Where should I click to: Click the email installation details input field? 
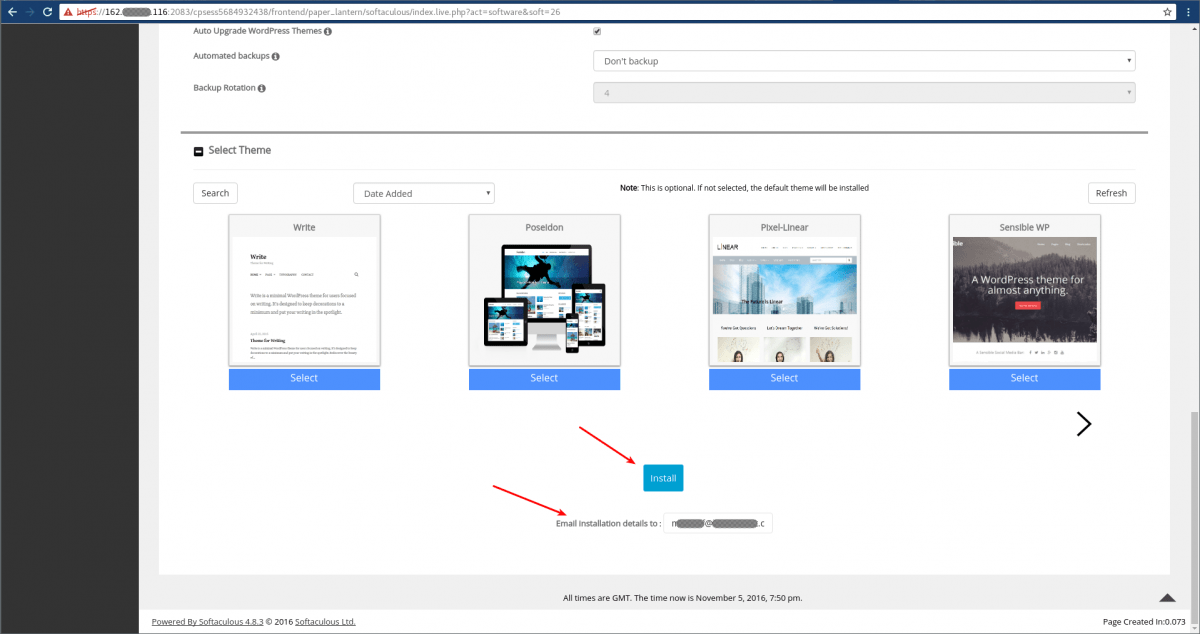(717, 522)
